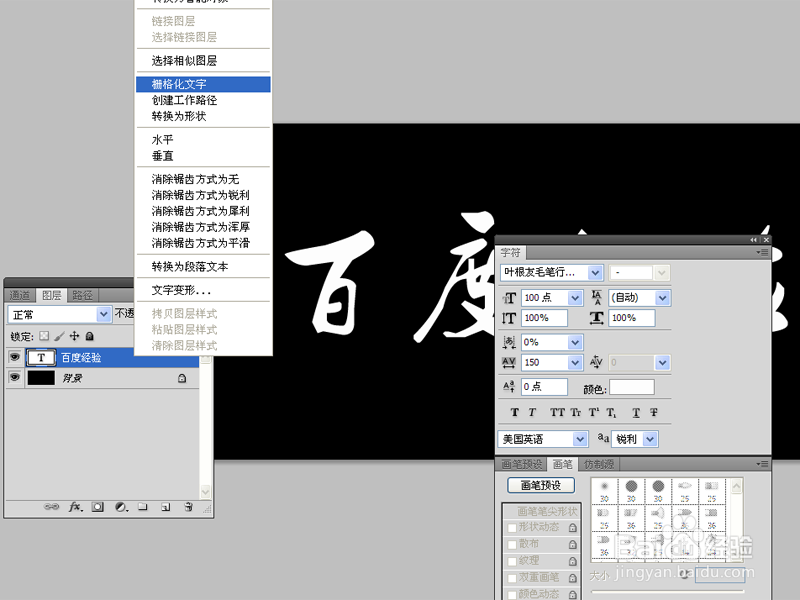Viewport: 800px width, 600px height.
Task: Switch to the 画笔预设 tab
Action: 521,464
